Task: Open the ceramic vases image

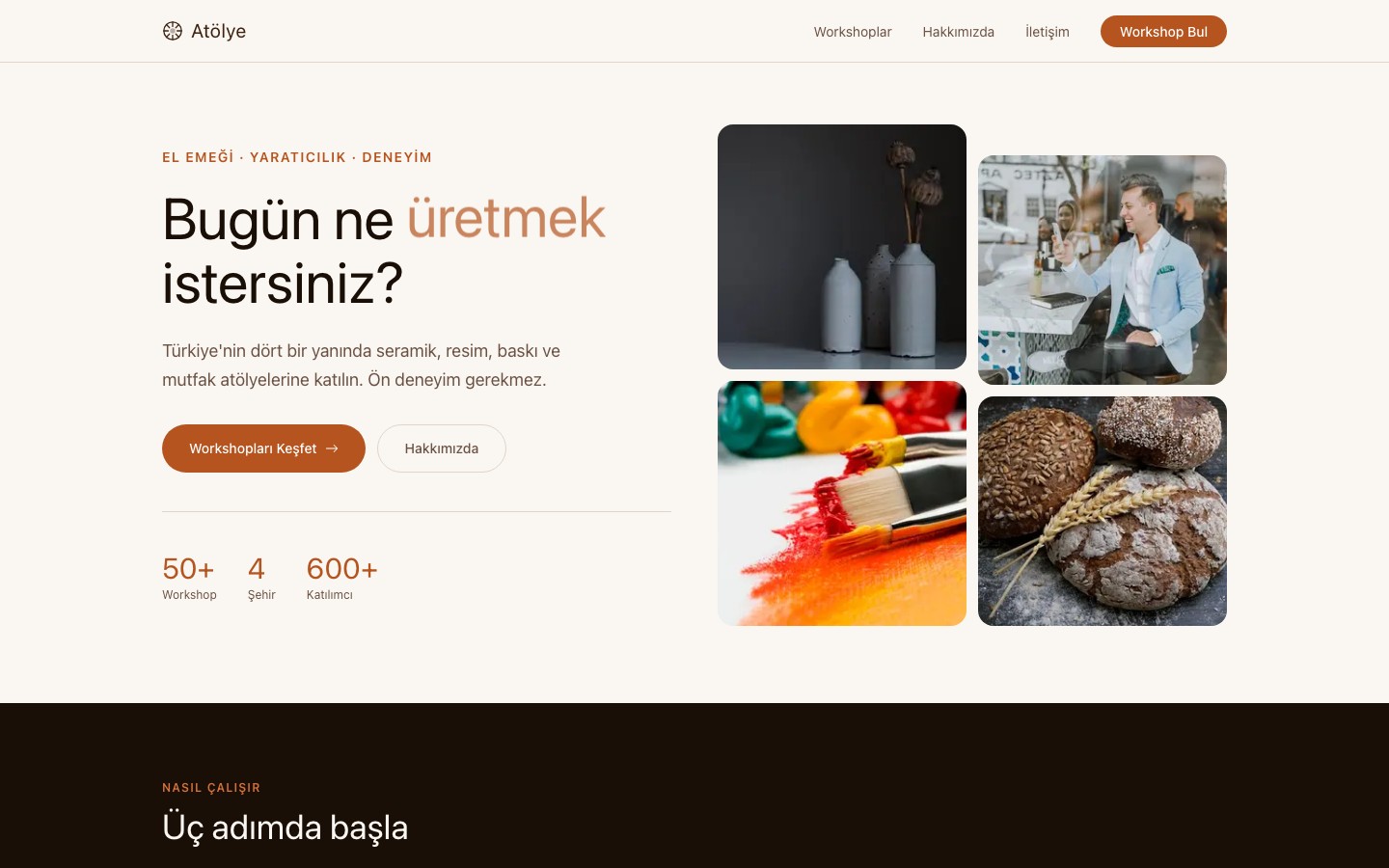Action: pos(842,247)
